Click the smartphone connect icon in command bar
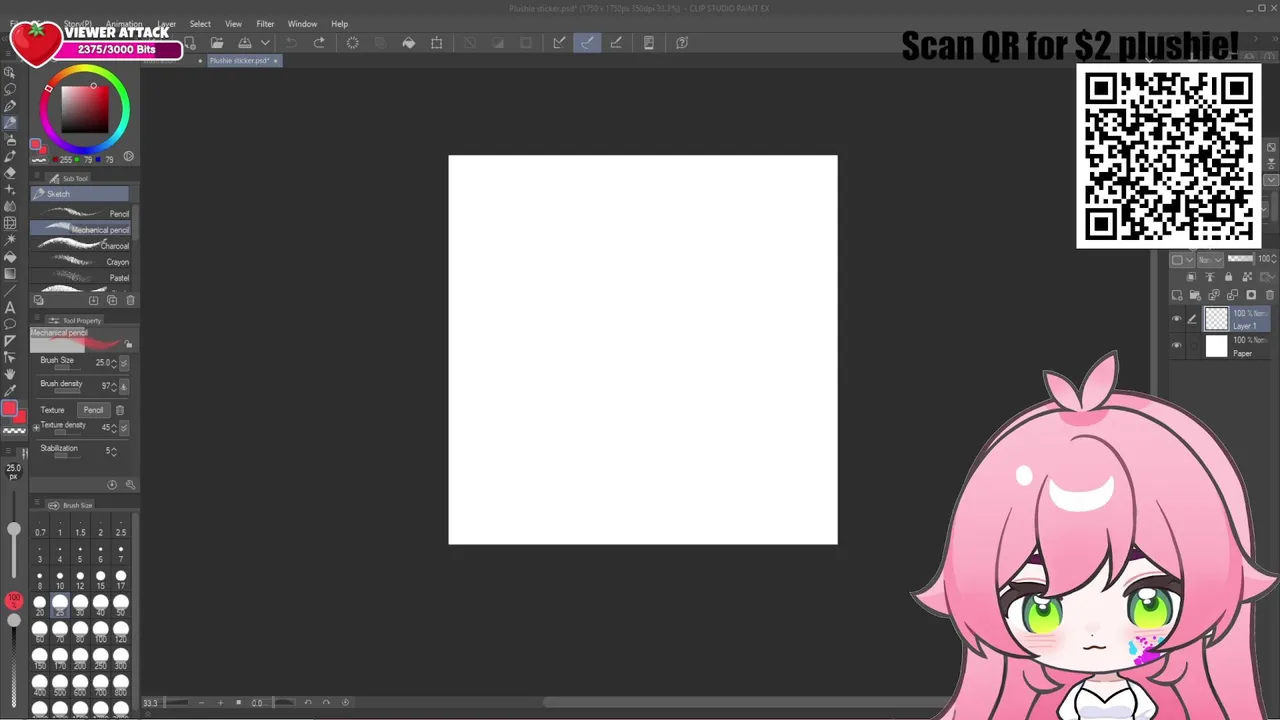 pyautogui.click(x=648, y=43)
